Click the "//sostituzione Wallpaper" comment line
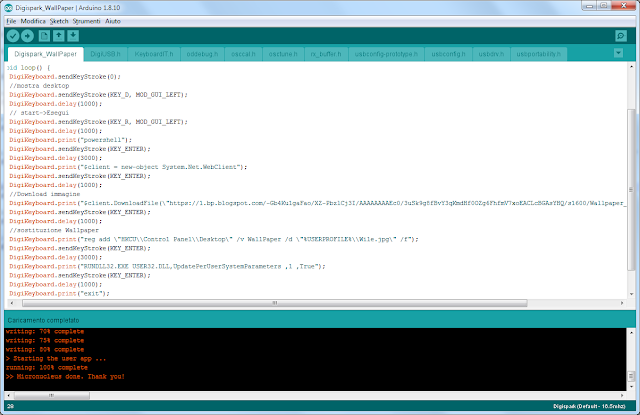This screenshot has width=640, height=415. click(54, 230)
